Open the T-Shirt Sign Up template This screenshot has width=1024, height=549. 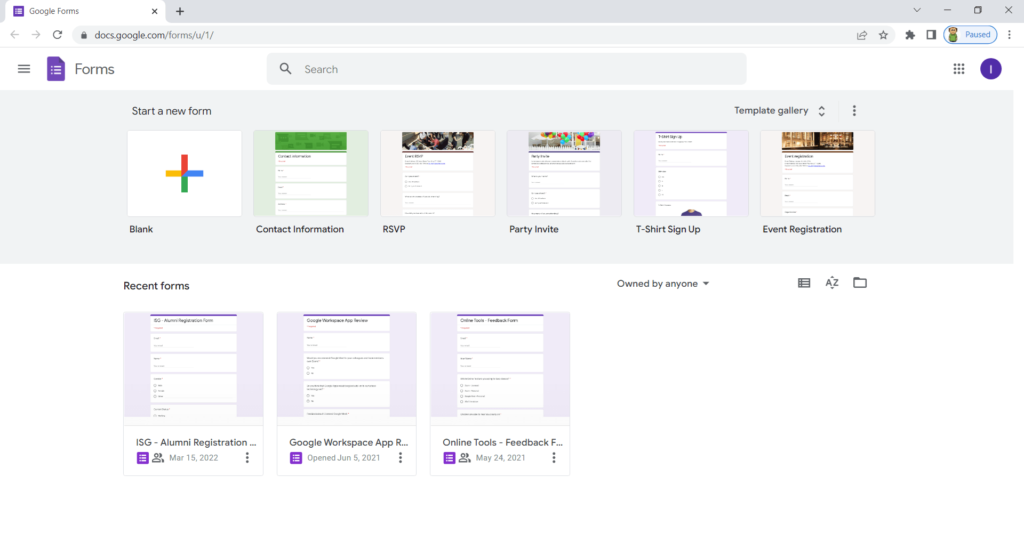pos(691,174)
